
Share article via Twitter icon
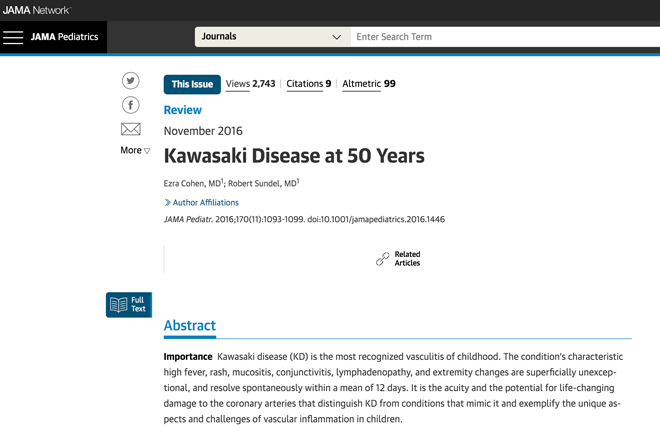(x=130, y=80)
